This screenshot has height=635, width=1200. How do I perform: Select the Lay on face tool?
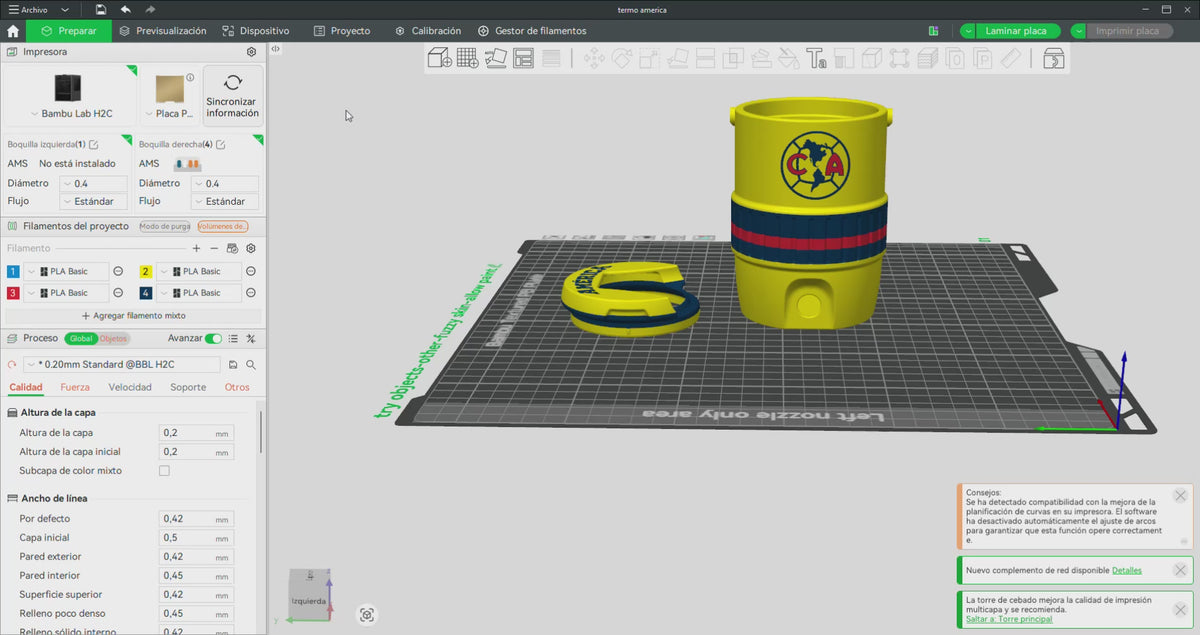(x=677, y=58)
